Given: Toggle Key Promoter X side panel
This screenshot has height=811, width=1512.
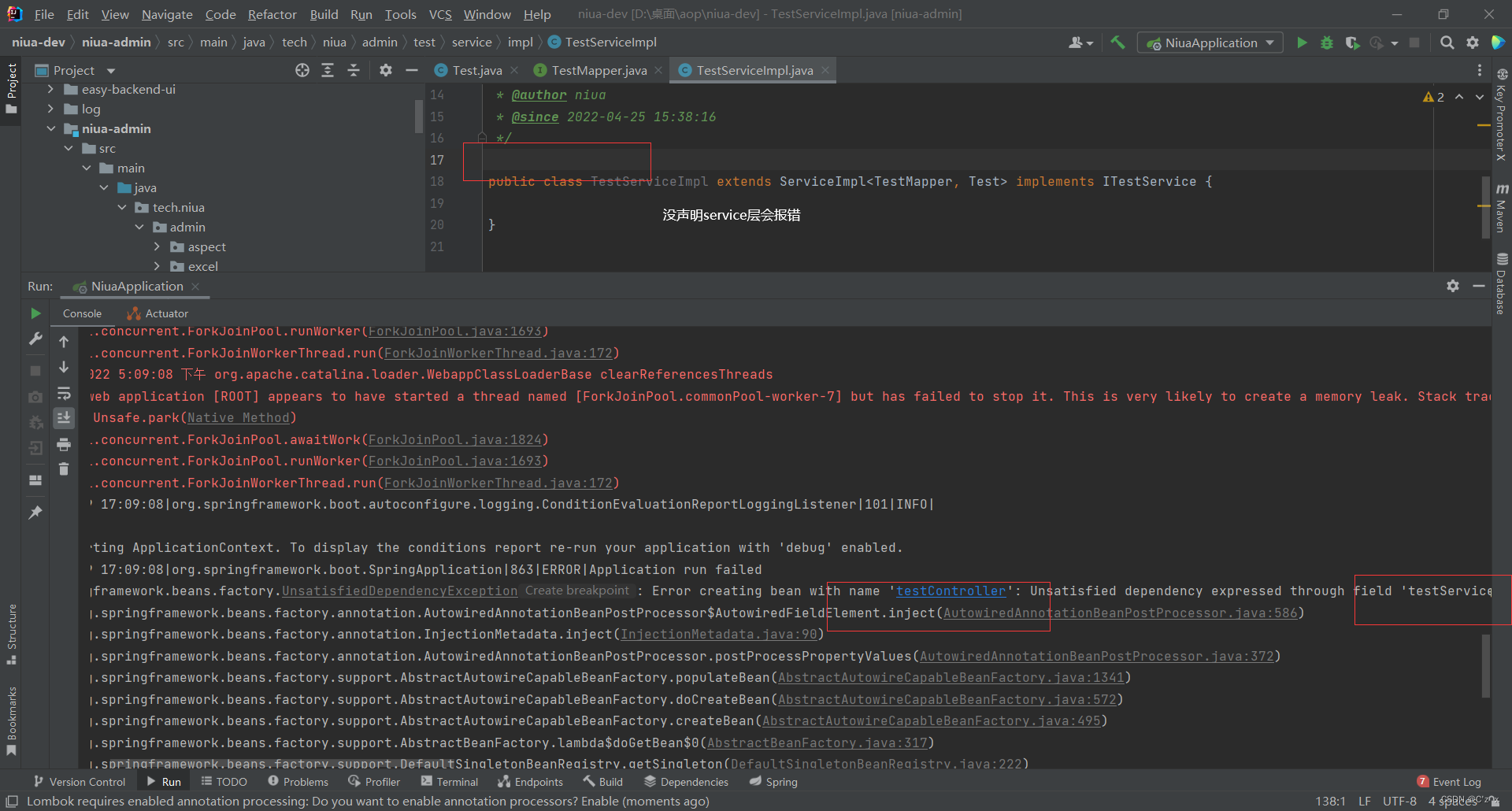Looking at the screenshot, I should (1502, 116).
